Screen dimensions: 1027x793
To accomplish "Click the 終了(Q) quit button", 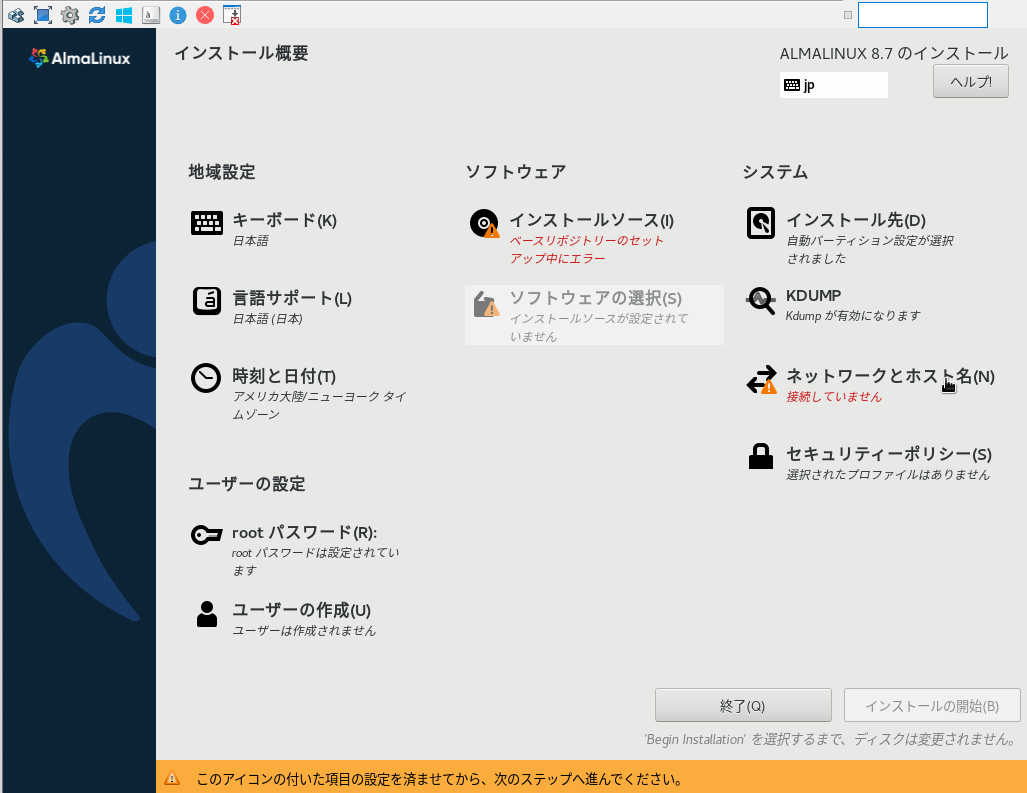I will [x=743, y=705].
